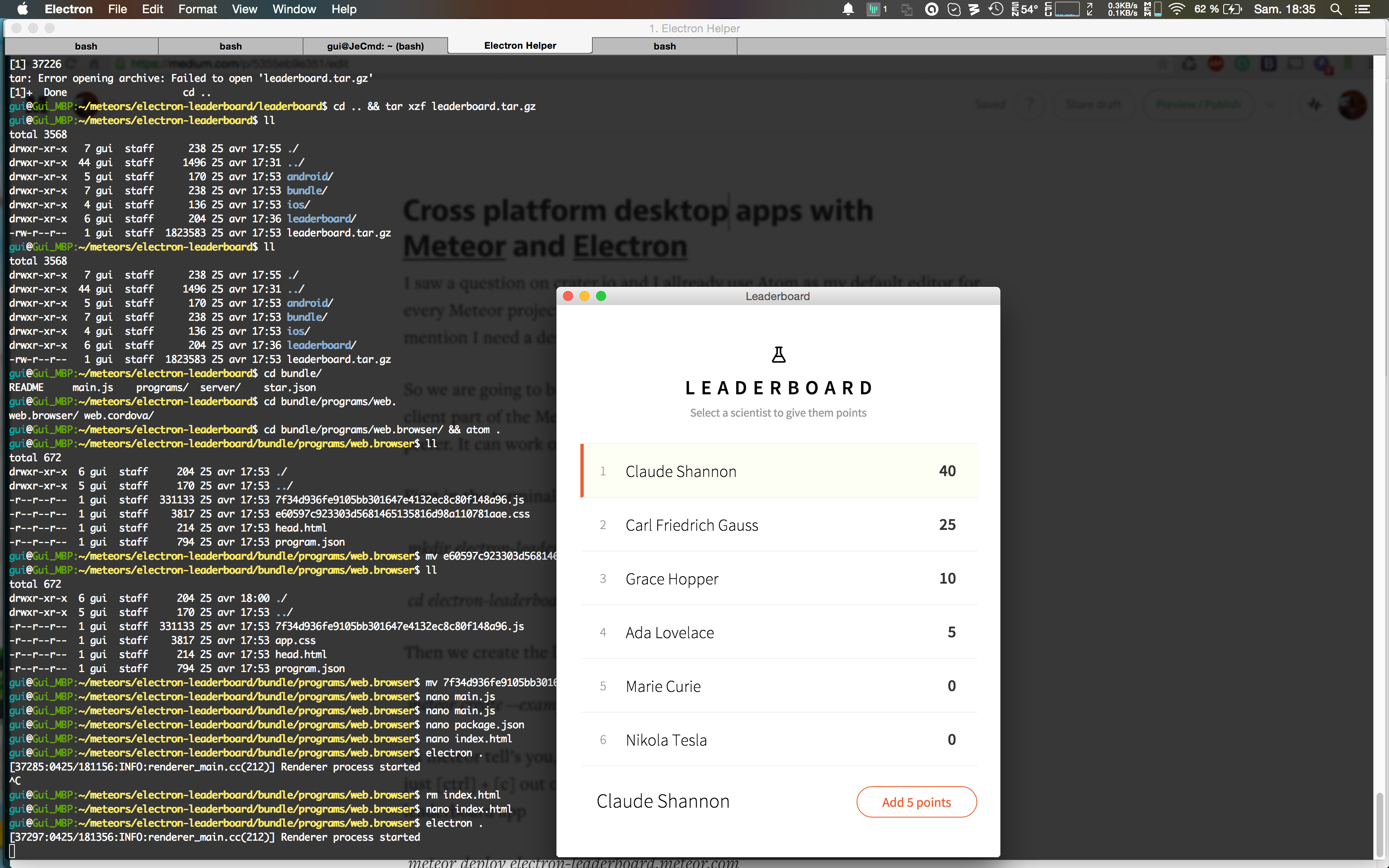
Task: Choose Marie Curie scientist entry
Action: [779, 685]
